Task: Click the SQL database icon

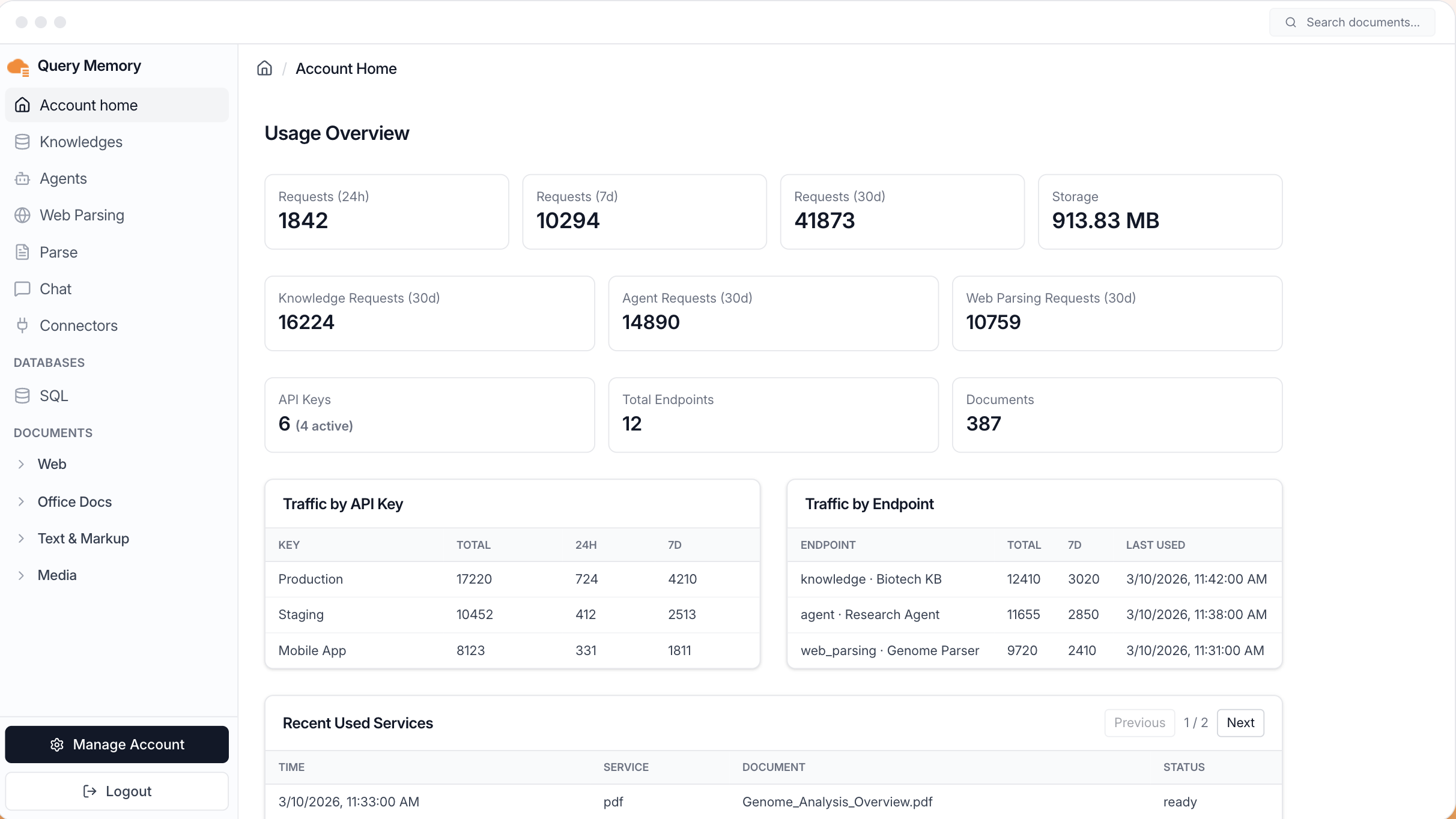Action: 22,396
